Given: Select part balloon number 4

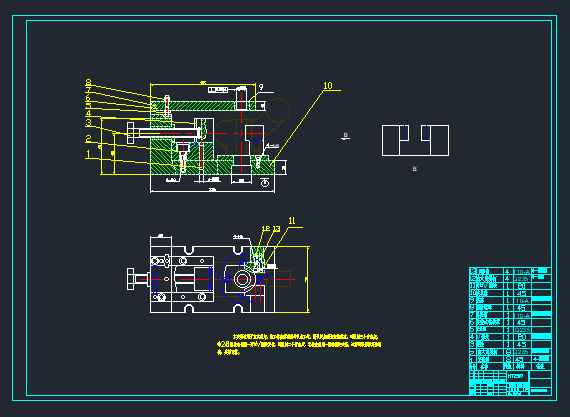Looking at the screenshot, I should tap(88, 114).
